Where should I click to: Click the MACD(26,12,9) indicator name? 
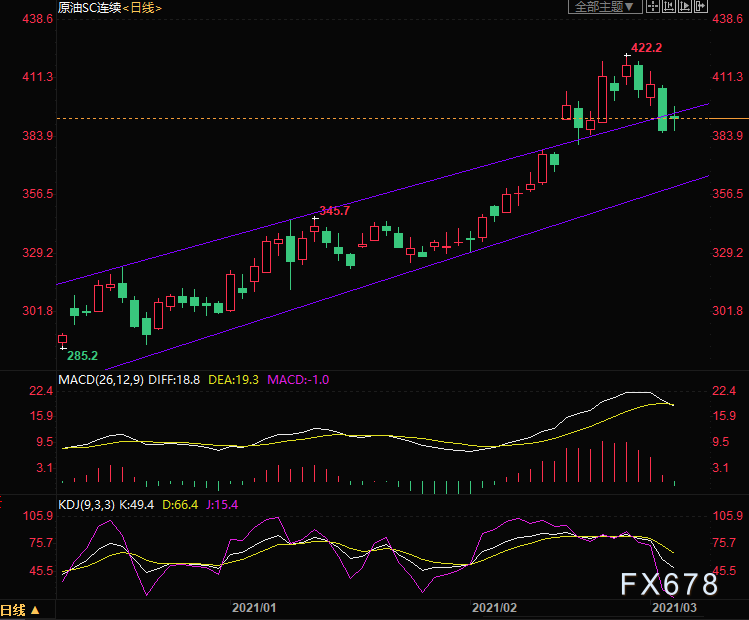[101, 380]
